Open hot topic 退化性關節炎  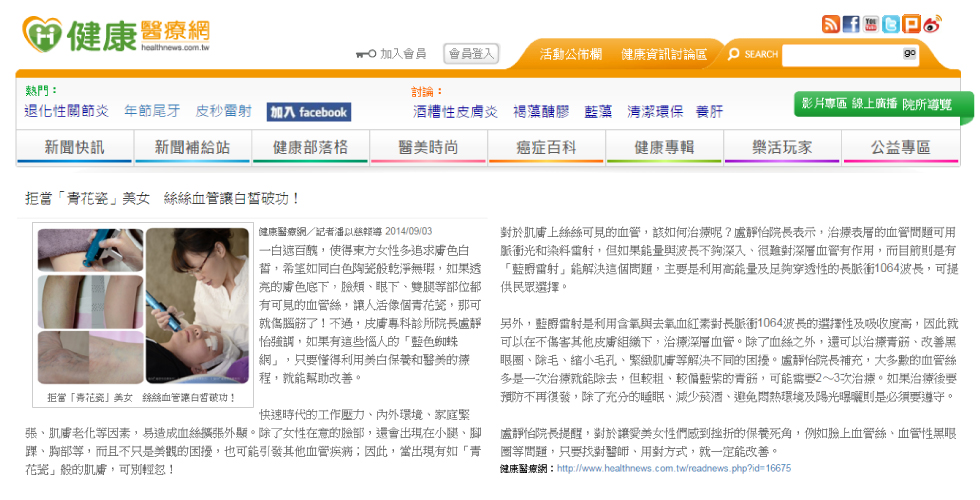(x=66, y=111)
